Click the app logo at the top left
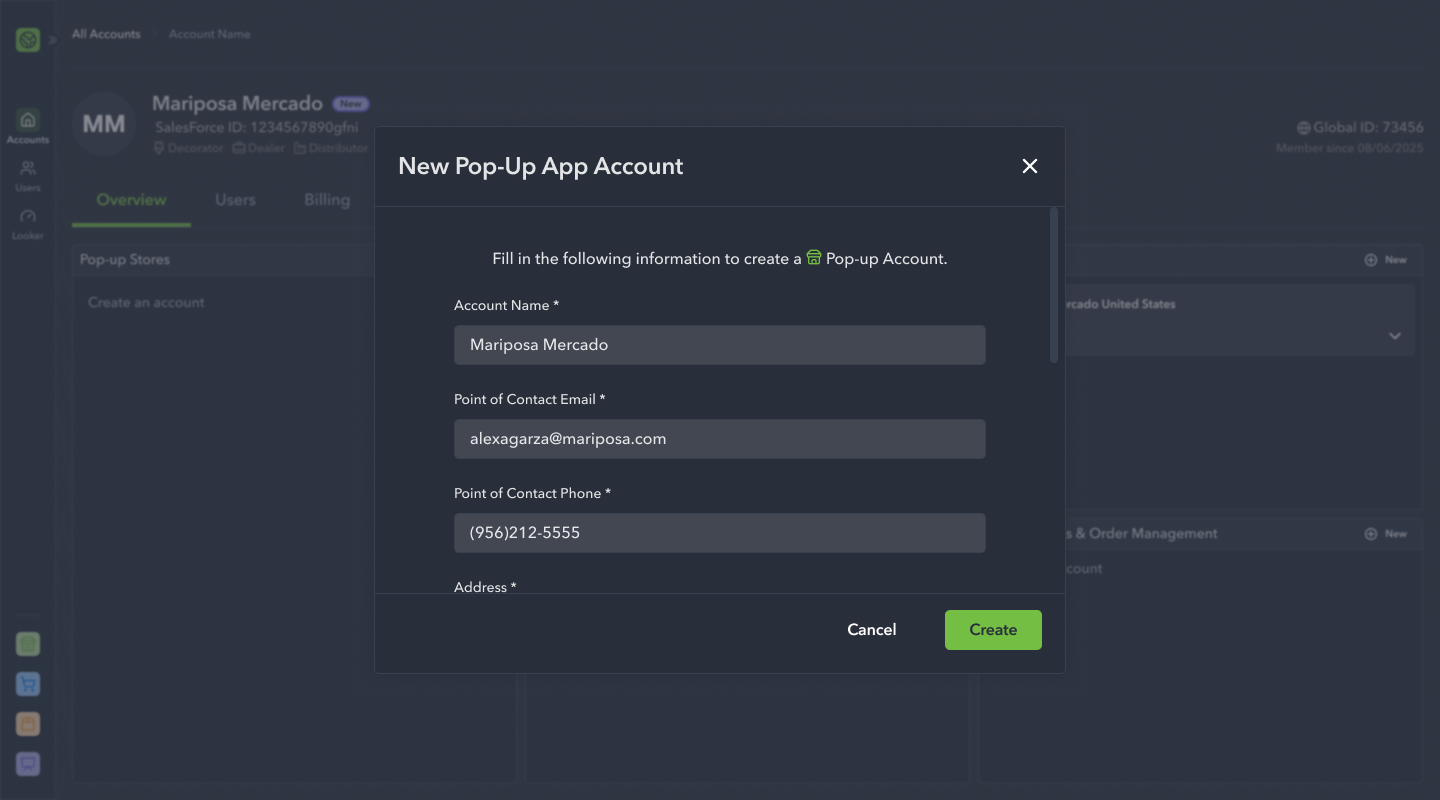This screenshot has width=1440, height=800. [27, 39]
